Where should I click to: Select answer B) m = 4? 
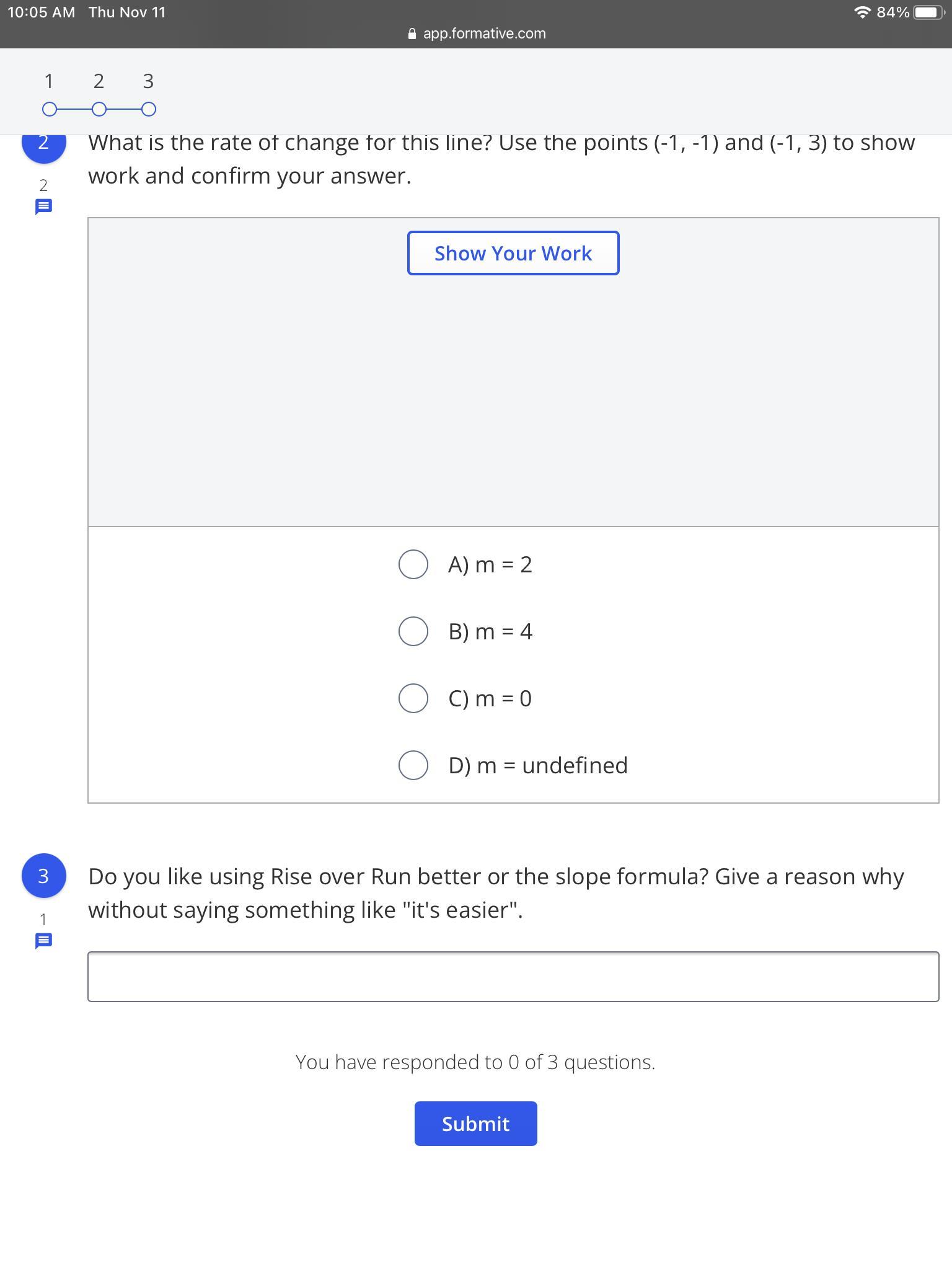coord(413,631)
